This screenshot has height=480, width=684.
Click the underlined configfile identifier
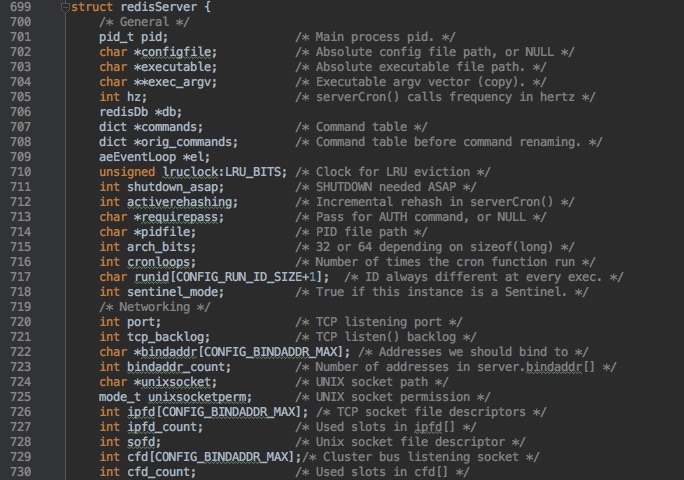(x=176, y=52)
